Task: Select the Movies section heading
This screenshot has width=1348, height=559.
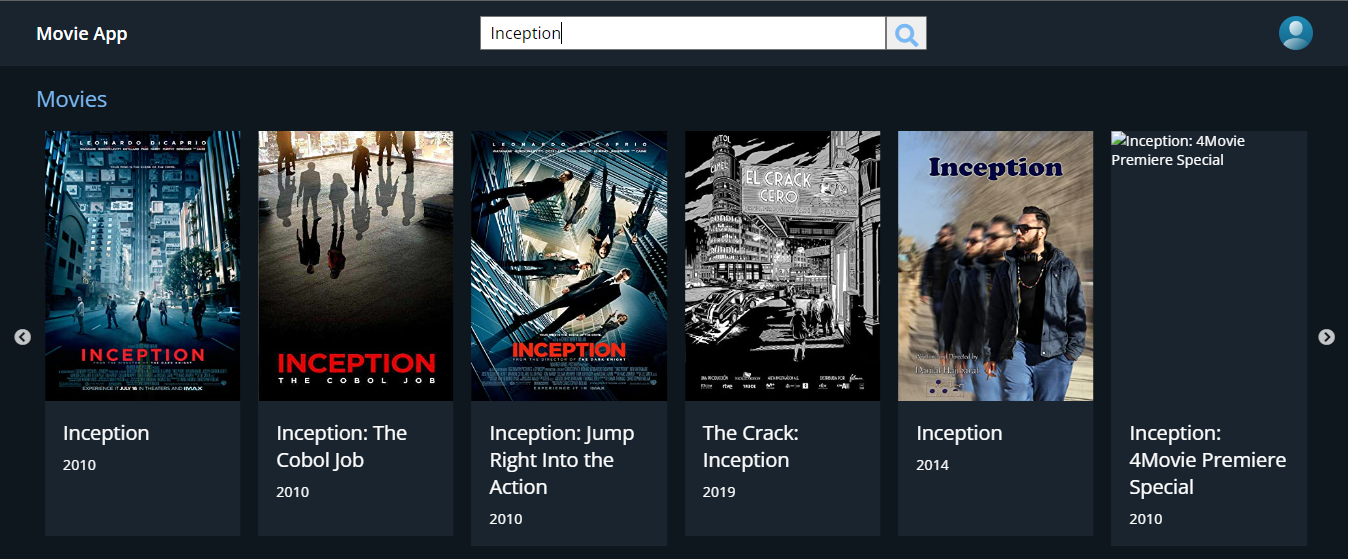Action: point(71,99)
